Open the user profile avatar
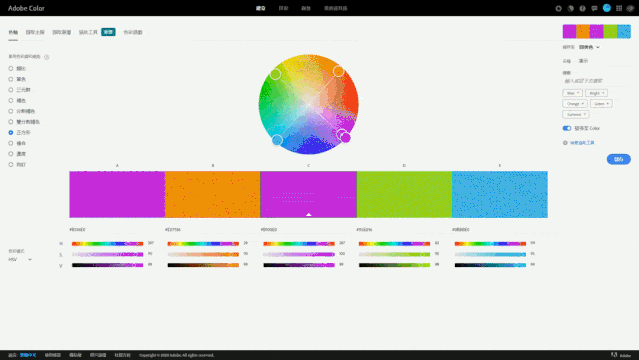This screenshot has width=639, height=360. point(607,8)
